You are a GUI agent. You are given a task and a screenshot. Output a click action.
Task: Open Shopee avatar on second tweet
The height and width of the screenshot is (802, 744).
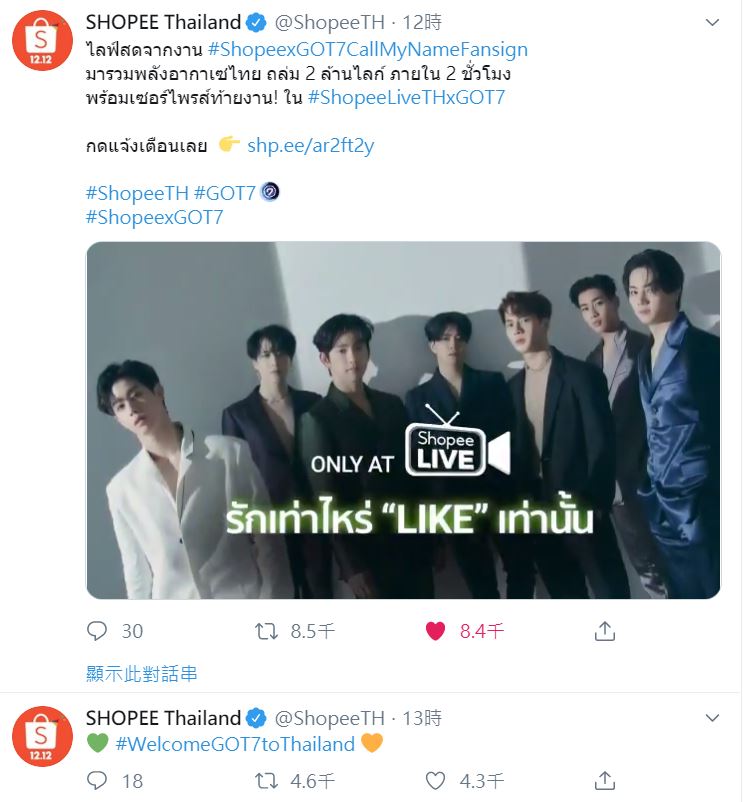coord(42,739)
